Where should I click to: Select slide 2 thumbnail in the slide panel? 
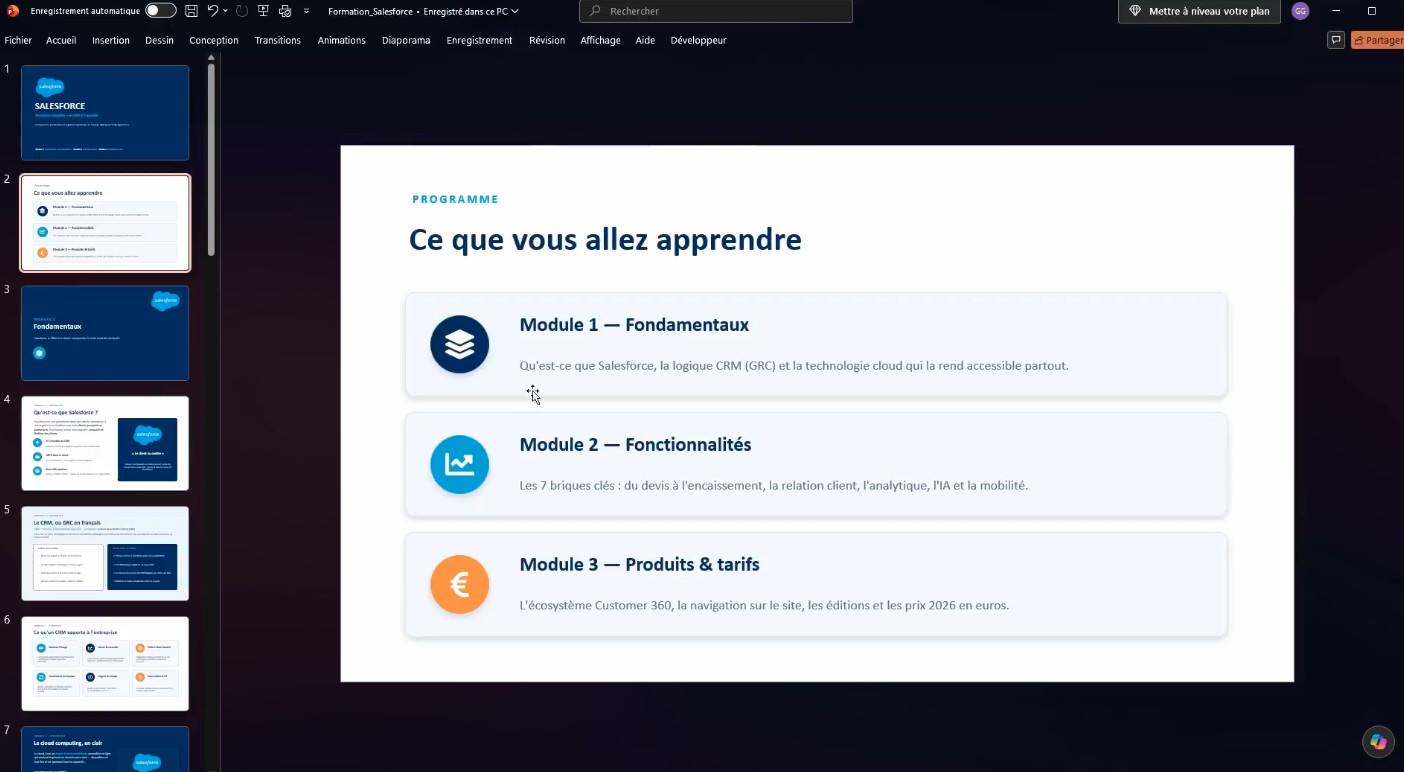105,223
